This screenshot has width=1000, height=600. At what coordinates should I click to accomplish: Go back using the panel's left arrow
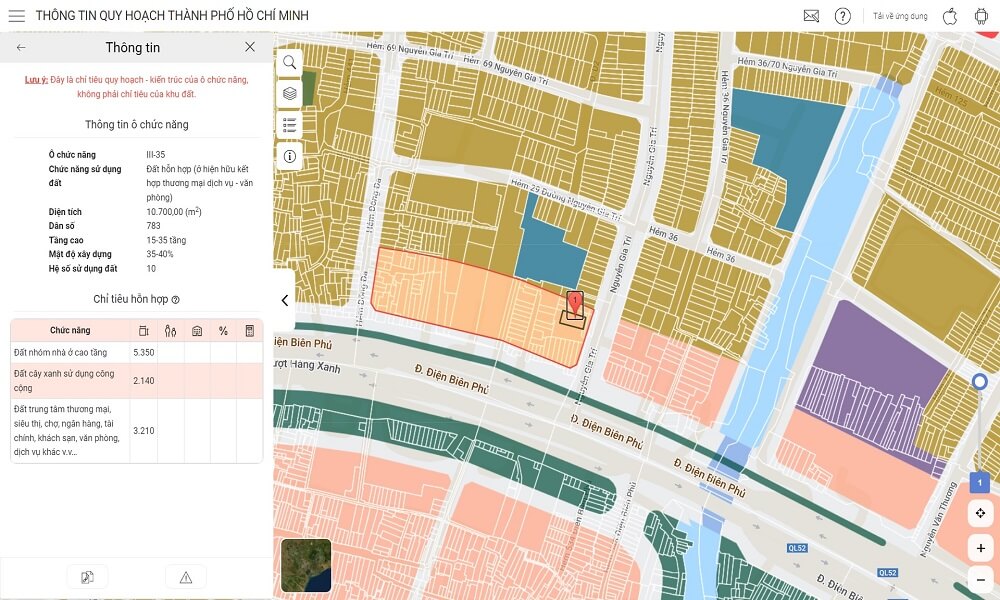point(21,47)
